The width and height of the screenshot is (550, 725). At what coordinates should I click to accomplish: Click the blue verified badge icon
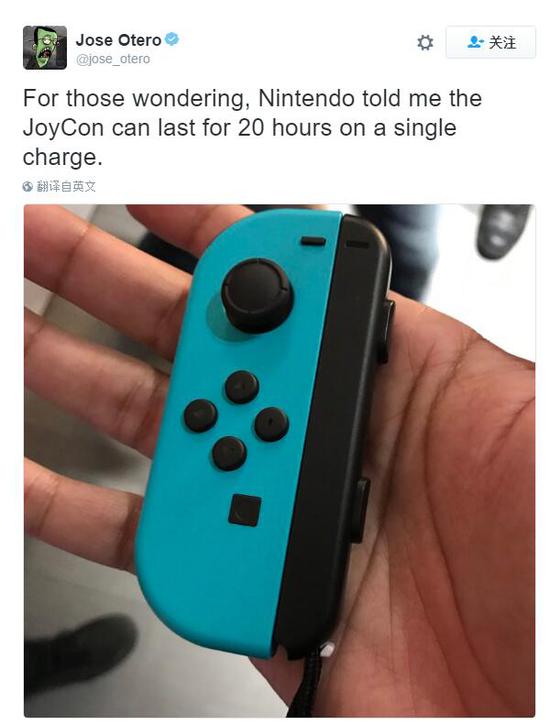point(172,39)
